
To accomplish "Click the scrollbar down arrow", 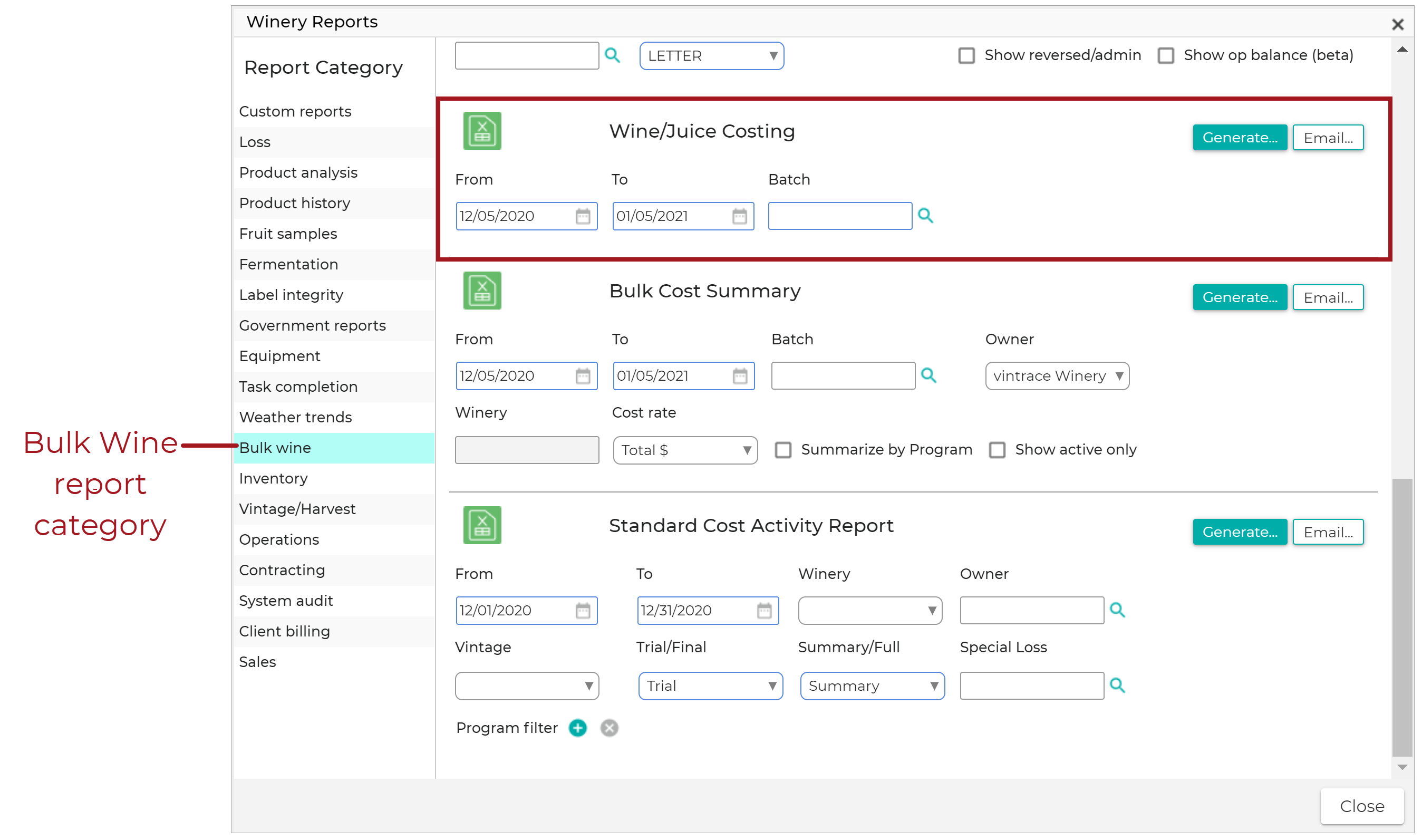I will point(1401,767).
